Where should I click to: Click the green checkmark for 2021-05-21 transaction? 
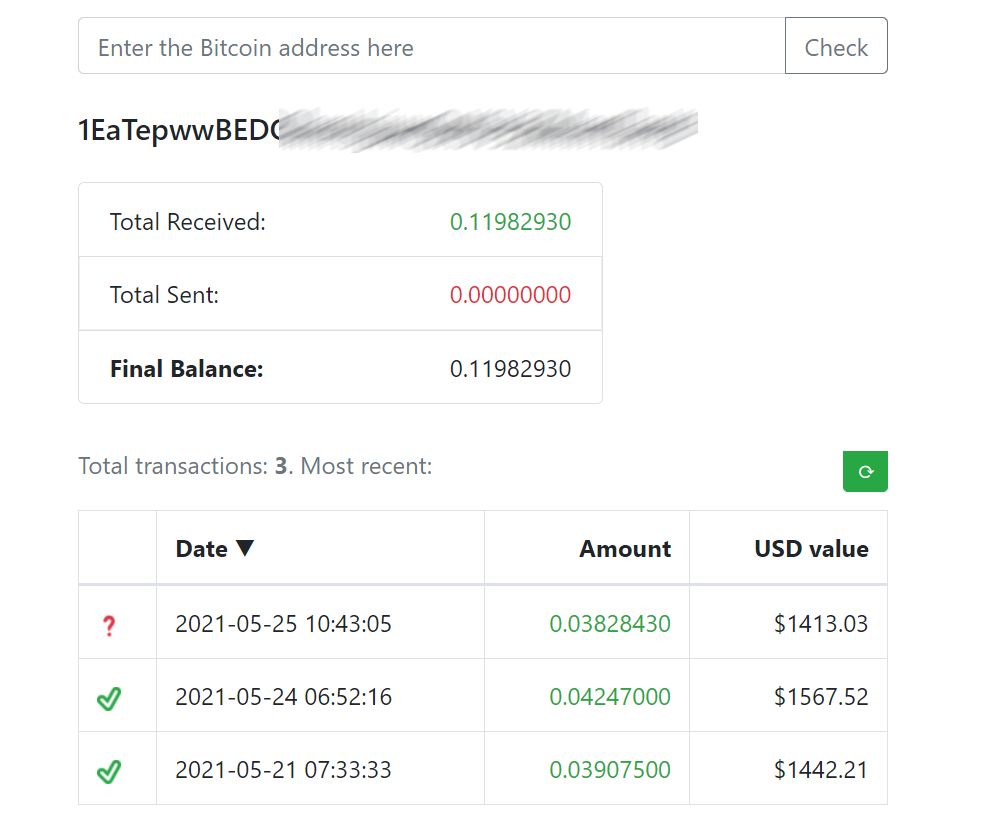pos(109,772)
